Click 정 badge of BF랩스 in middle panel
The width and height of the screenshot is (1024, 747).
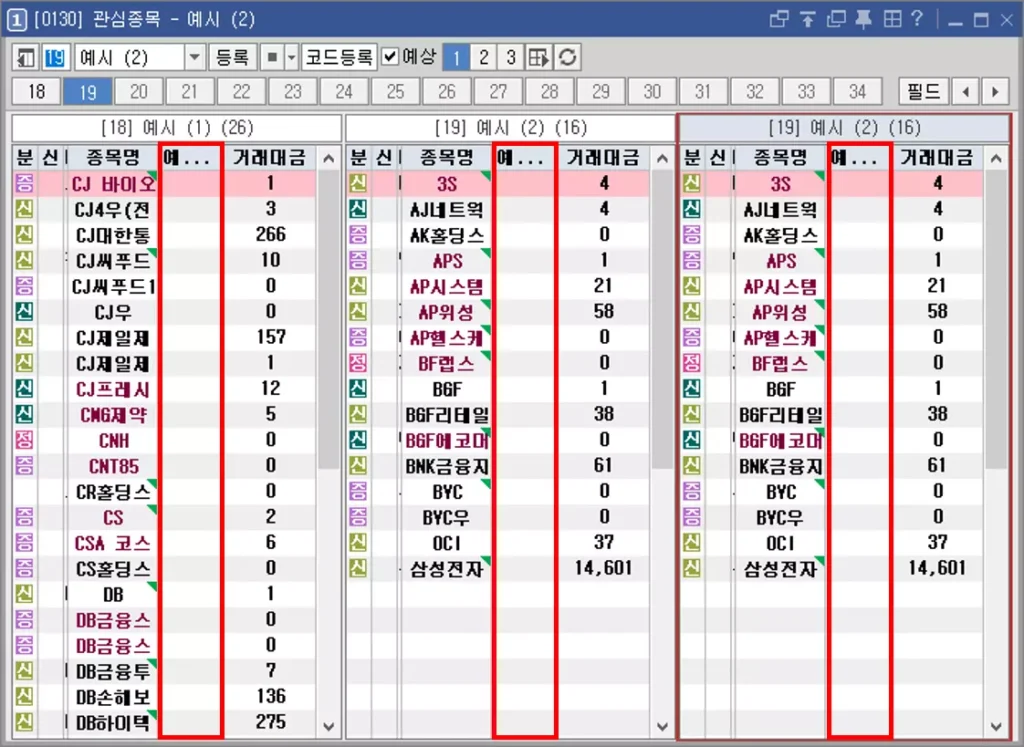click(358, 363)
